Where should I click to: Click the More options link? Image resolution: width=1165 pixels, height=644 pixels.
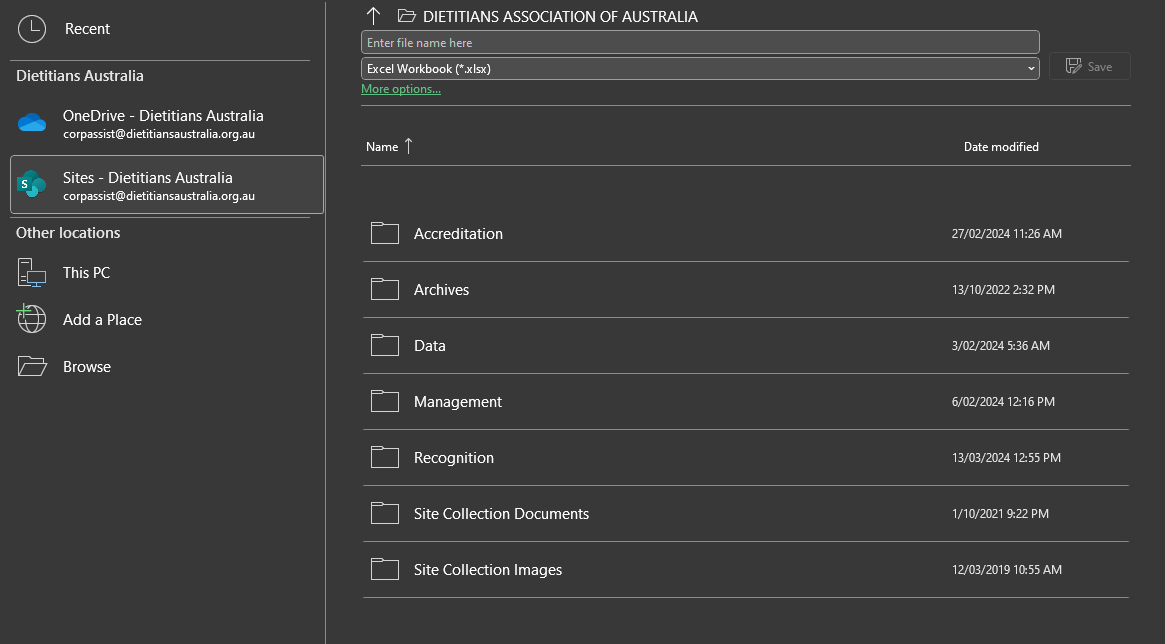click(x=400, y=88)
